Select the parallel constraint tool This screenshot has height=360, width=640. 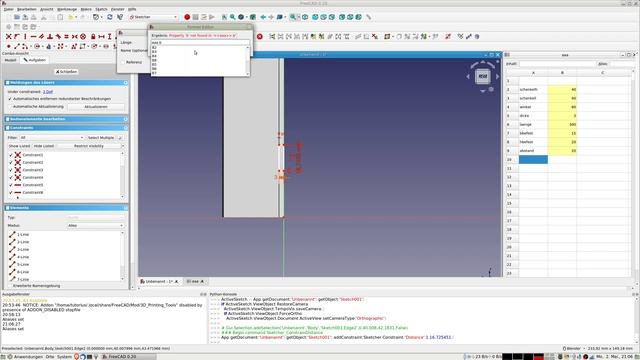tap(42, 37)
